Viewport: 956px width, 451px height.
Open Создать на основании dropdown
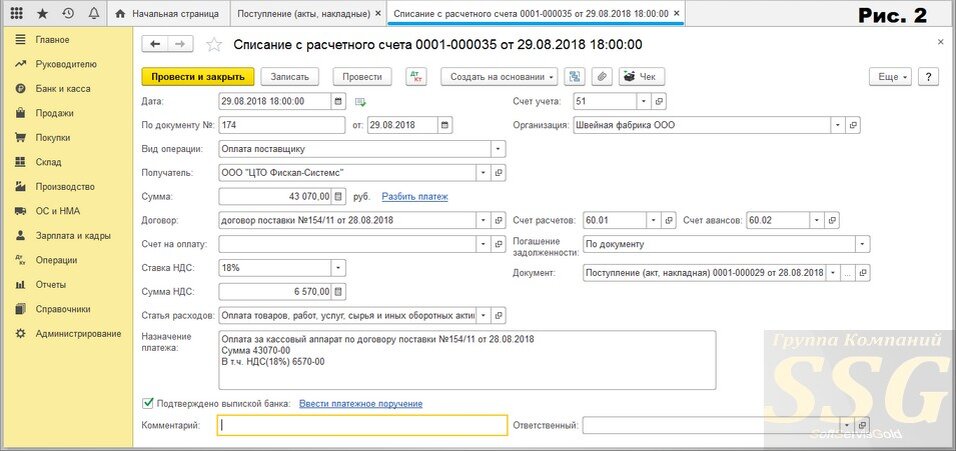point(500,77)
